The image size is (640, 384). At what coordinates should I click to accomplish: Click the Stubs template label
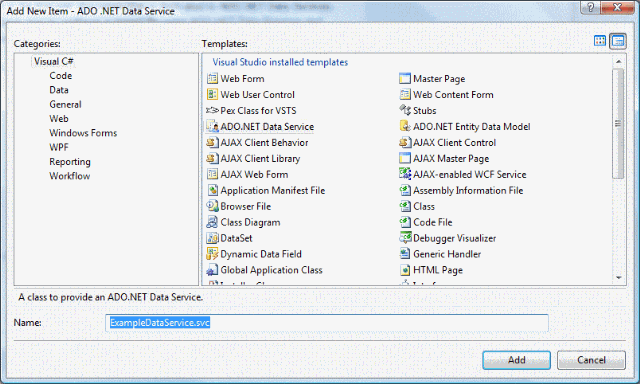[424, 111]
